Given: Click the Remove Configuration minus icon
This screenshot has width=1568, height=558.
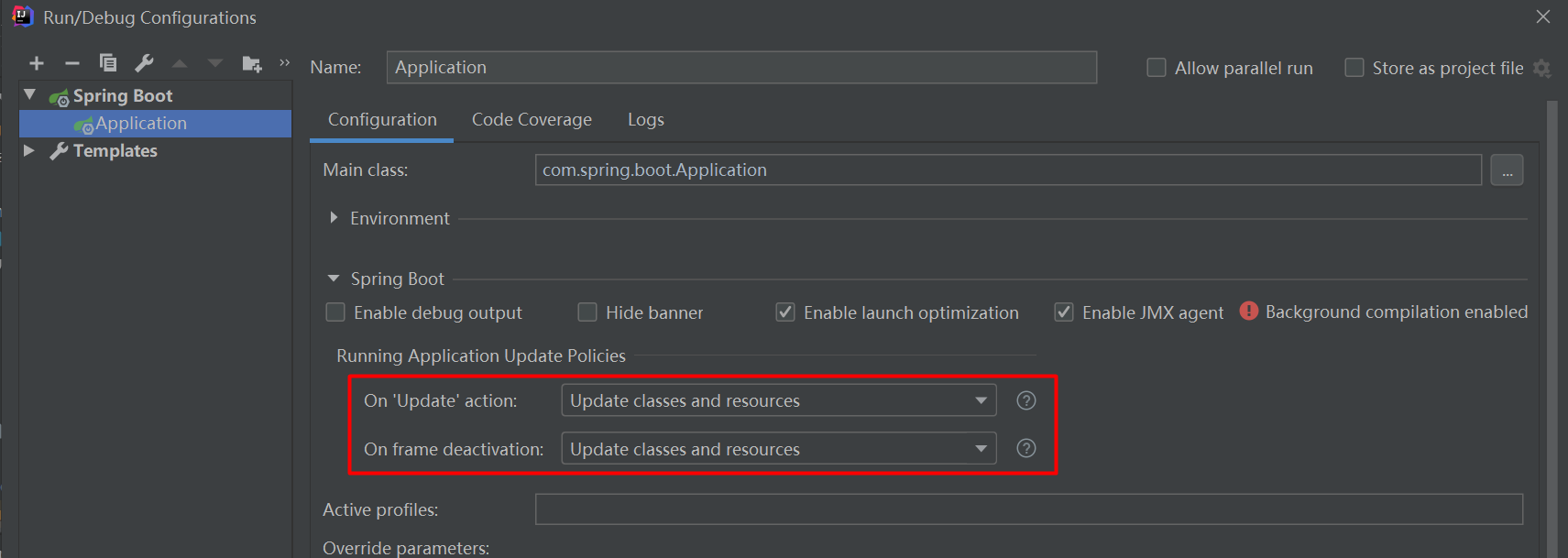Looking at the screenshot, I should coord(72,63).
